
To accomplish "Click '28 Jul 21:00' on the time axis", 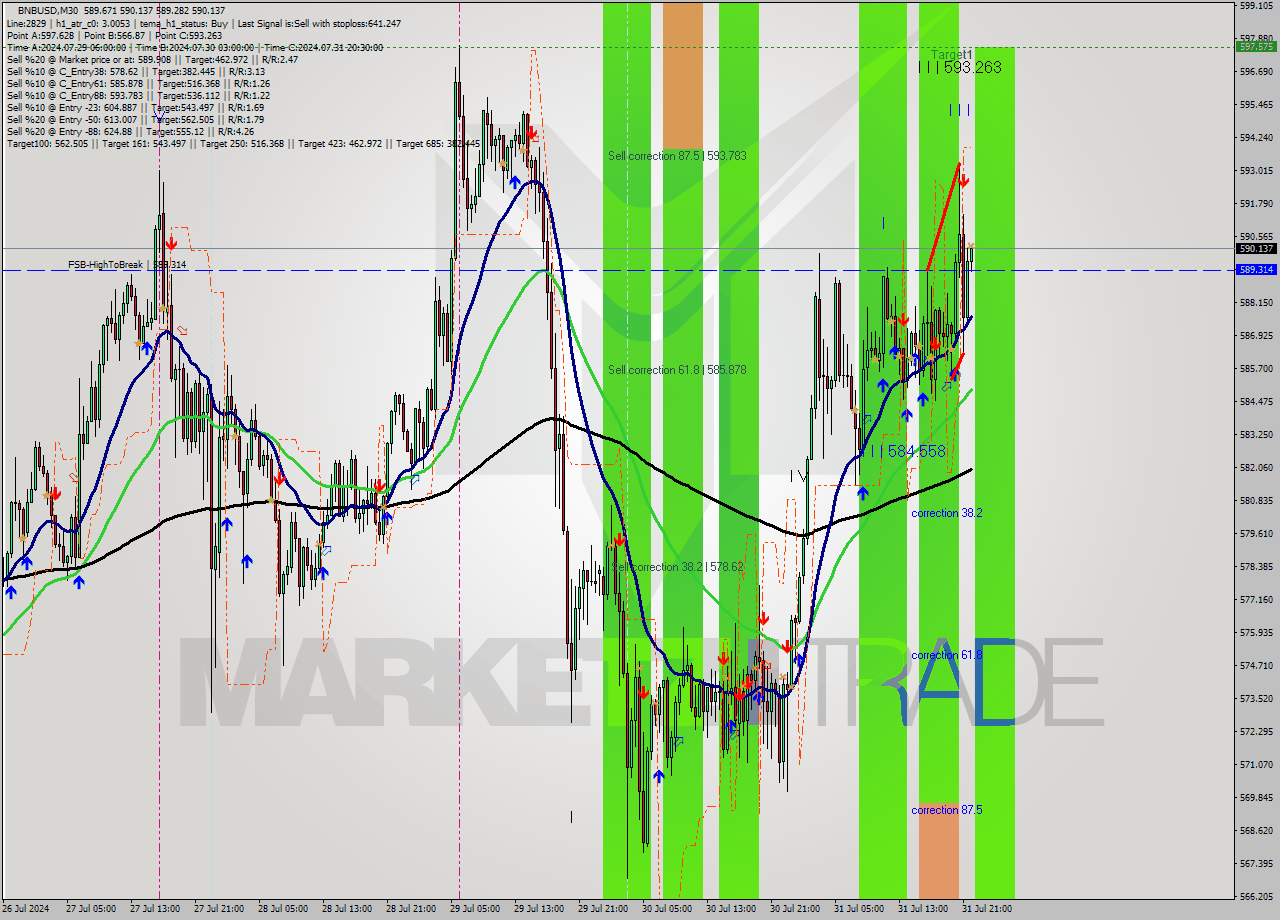I will (x=410, y=909).
